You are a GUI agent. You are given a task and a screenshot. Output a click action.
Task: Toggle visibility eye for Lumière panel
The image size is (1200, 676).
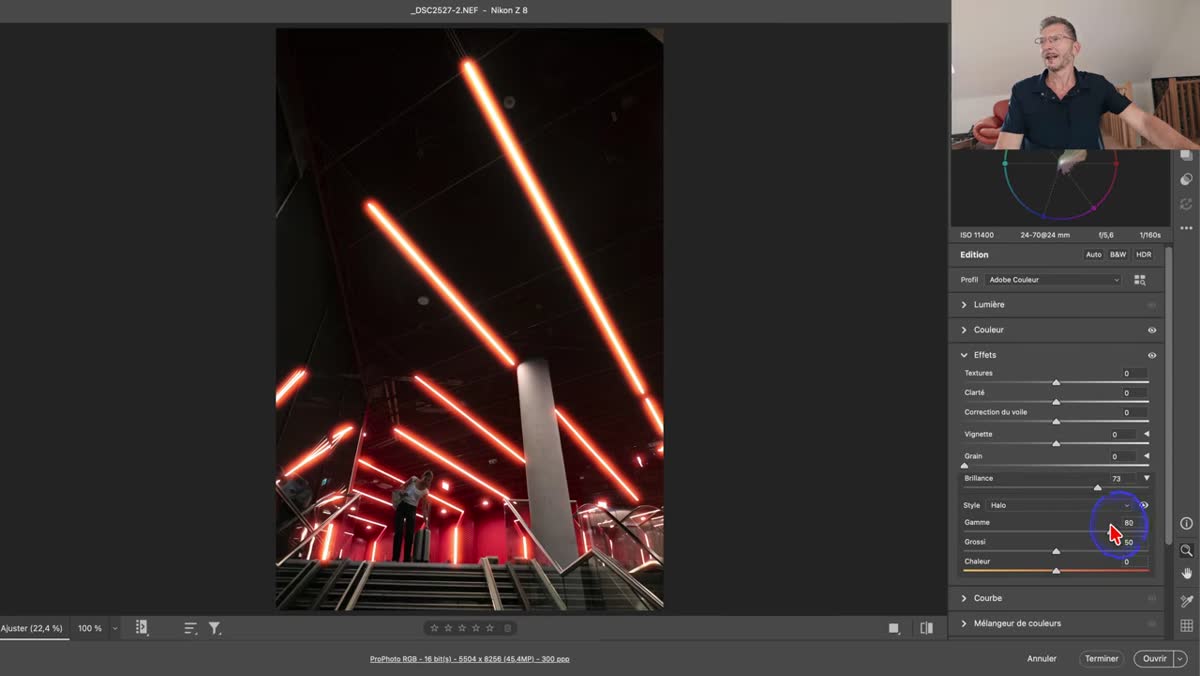(x=1152, y=305)
